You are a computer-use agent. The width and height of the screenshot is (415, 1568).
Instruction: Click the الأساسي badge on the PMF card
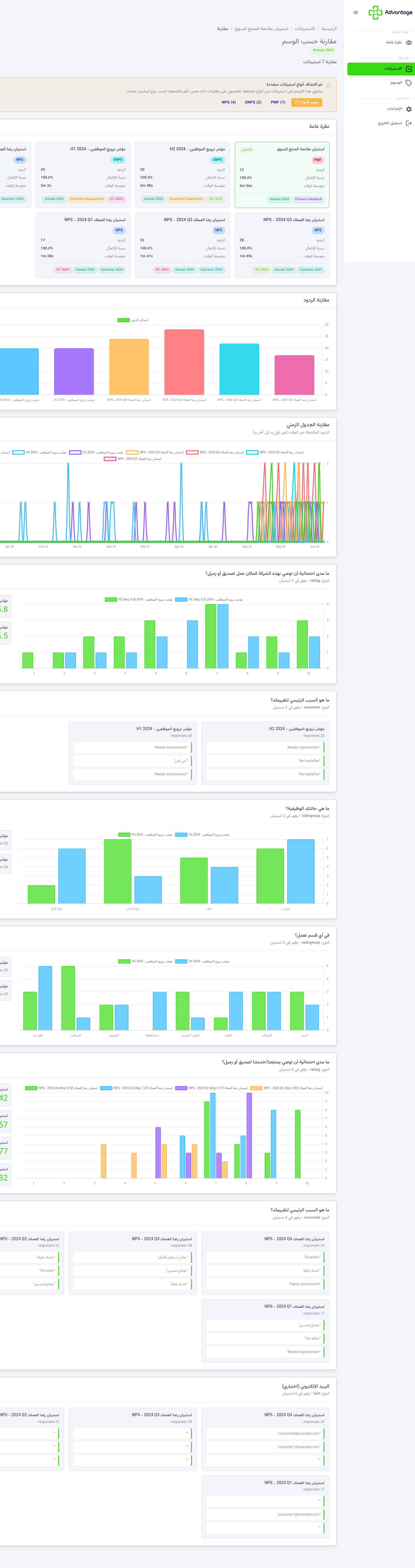[x=247, y=149]
